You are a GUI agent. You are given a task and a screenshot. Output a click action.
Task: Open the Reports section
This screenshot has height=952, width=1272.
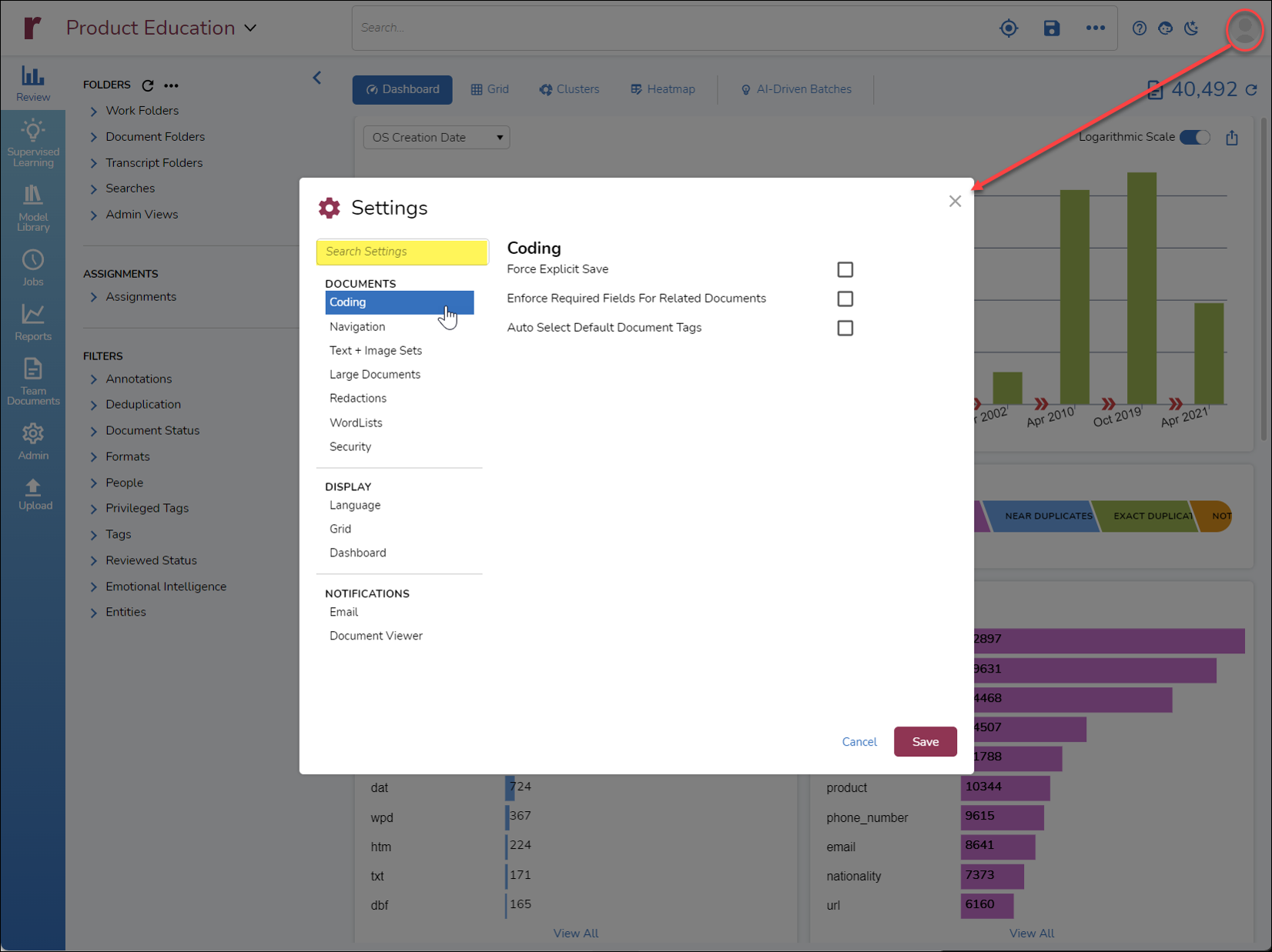point(33,322)
